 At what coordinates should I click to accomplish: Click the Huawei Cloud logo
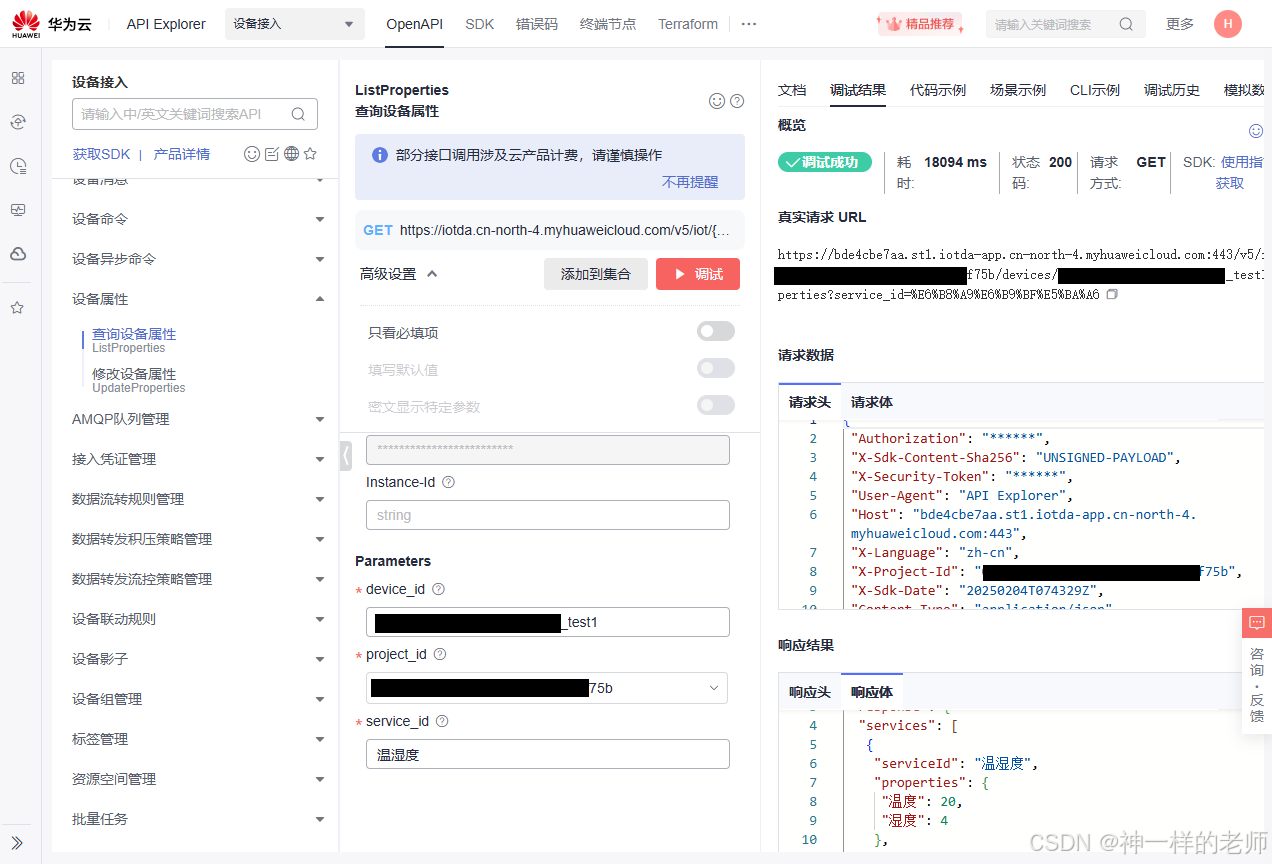(x=52, y=24)
